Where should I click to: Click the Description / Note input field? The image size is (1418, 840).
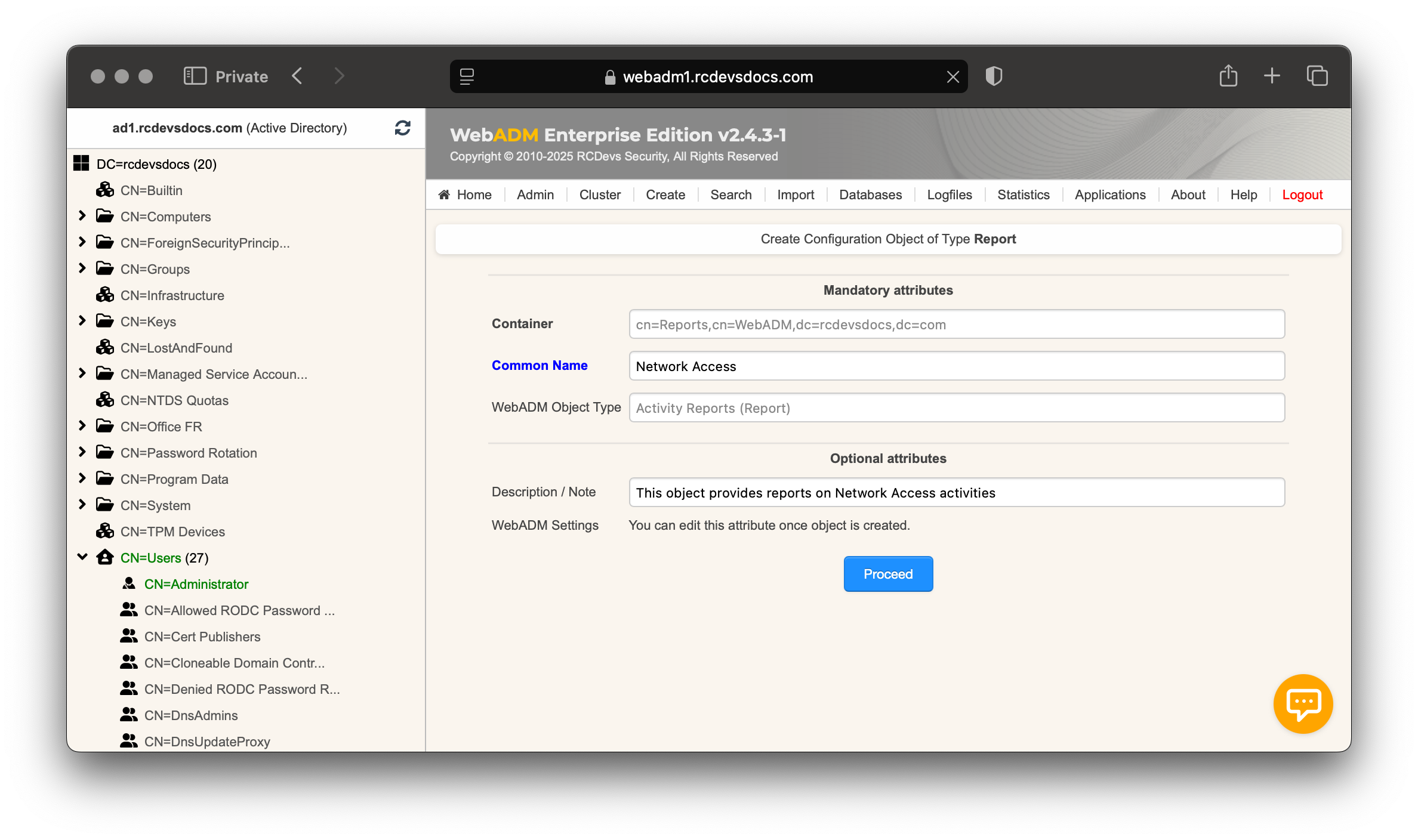click(x=957, y=492)
